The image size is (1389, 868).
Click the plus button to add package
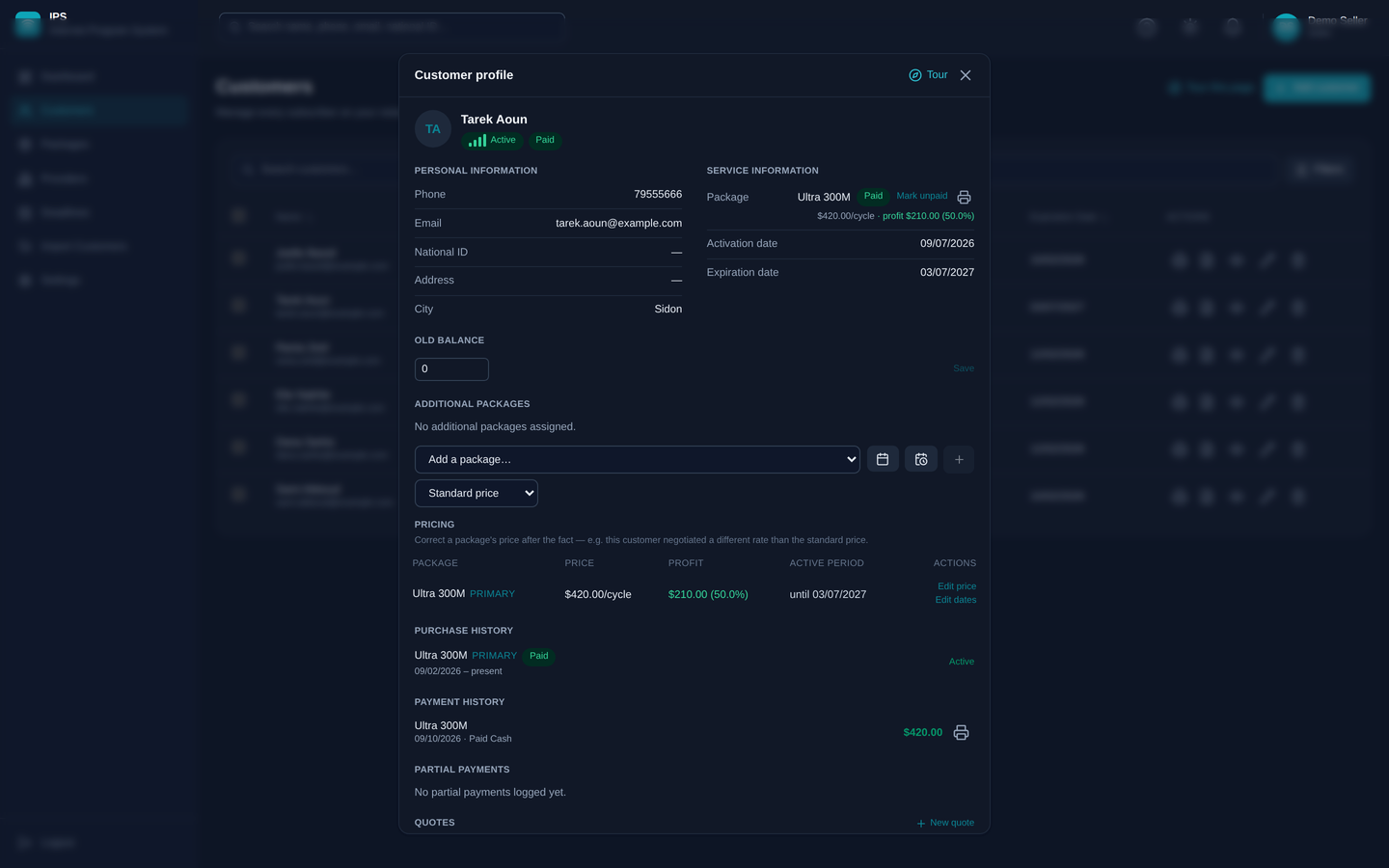959,460
